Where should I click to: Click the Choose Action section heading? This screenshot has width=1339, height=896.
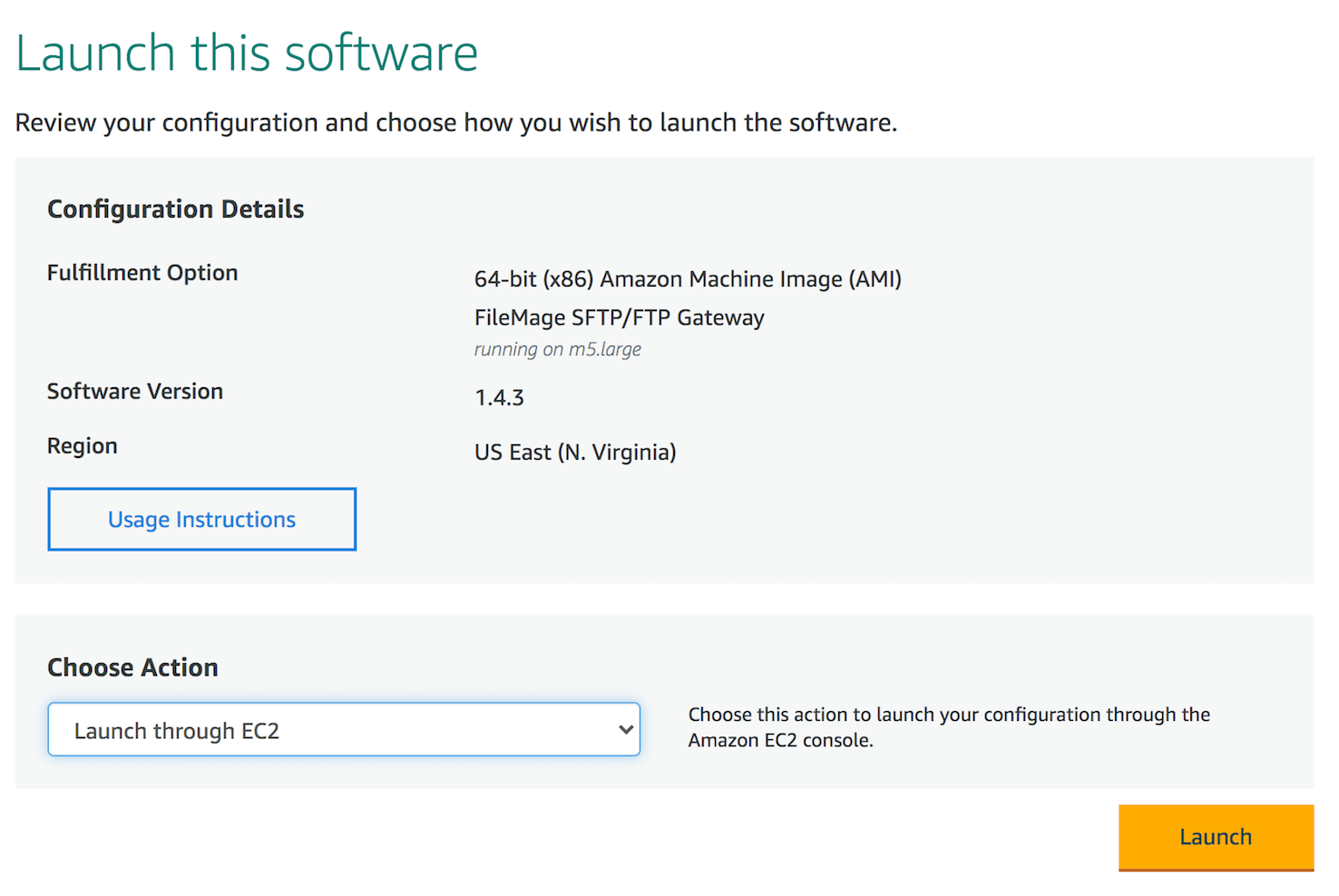tap(132, 667)
